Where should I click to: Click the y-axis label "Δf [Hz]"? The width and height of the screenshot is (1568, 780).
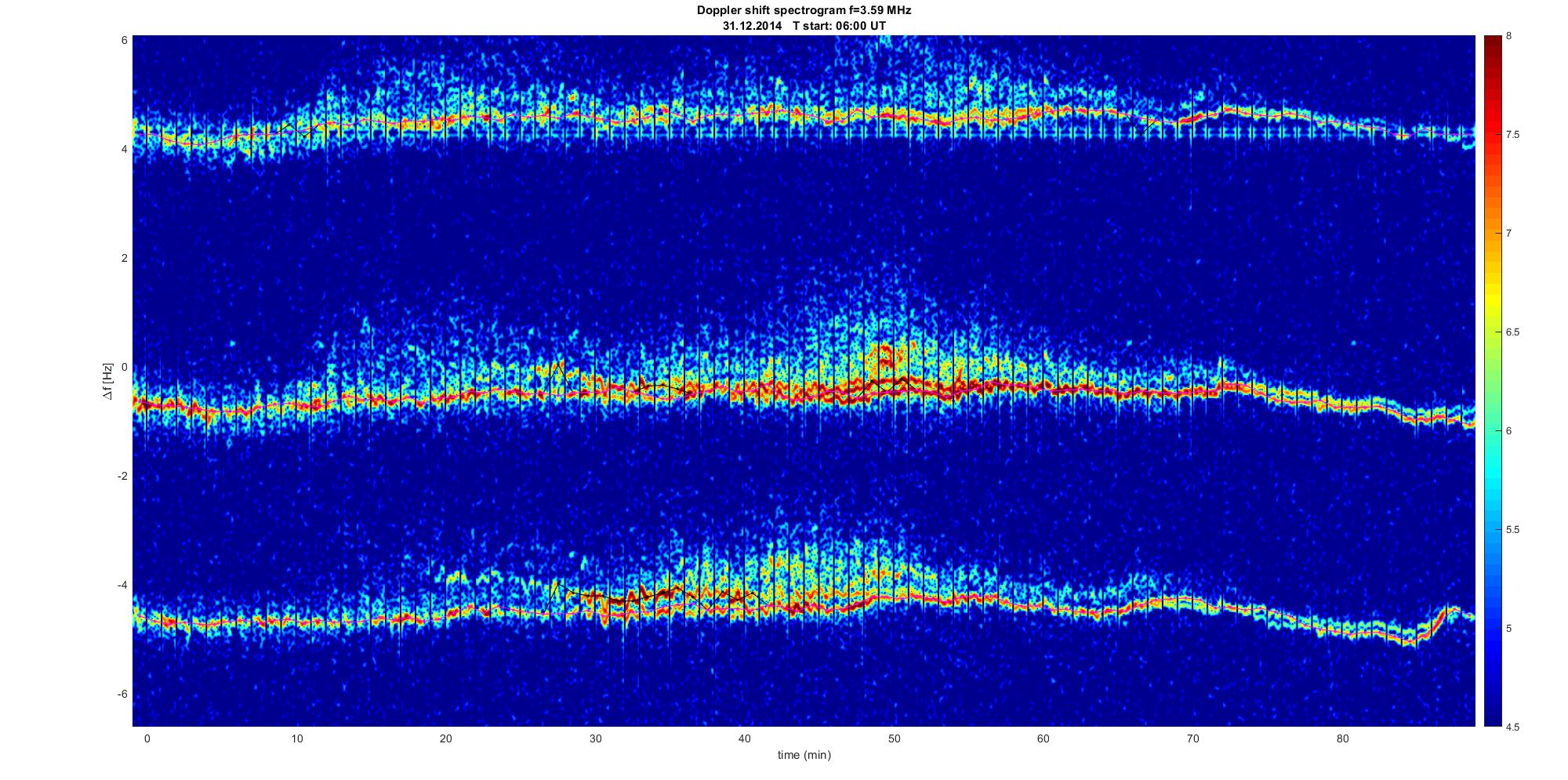point(107,381)
